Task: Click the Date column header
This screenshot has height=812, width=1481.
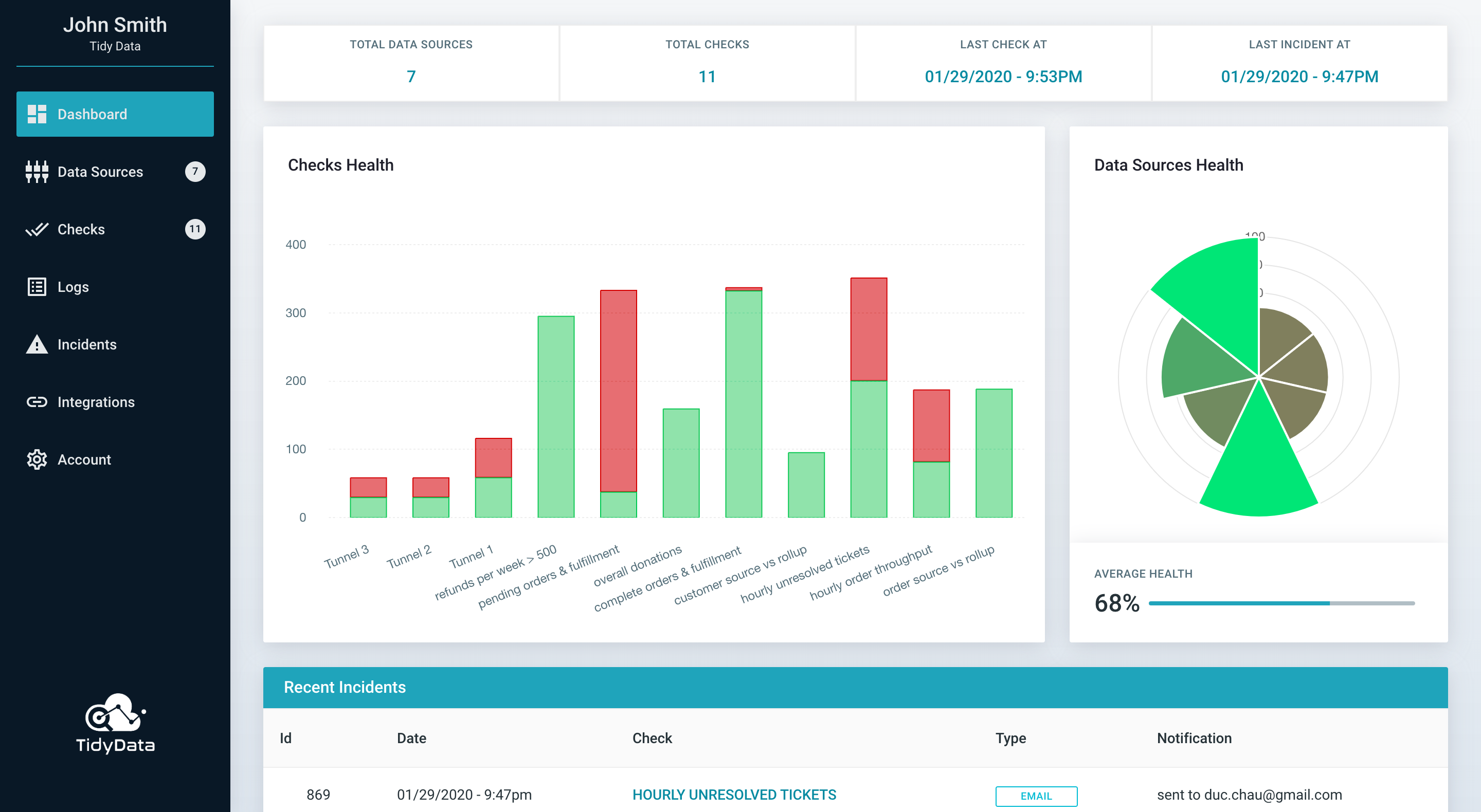Action: click(x=411, y=738)
